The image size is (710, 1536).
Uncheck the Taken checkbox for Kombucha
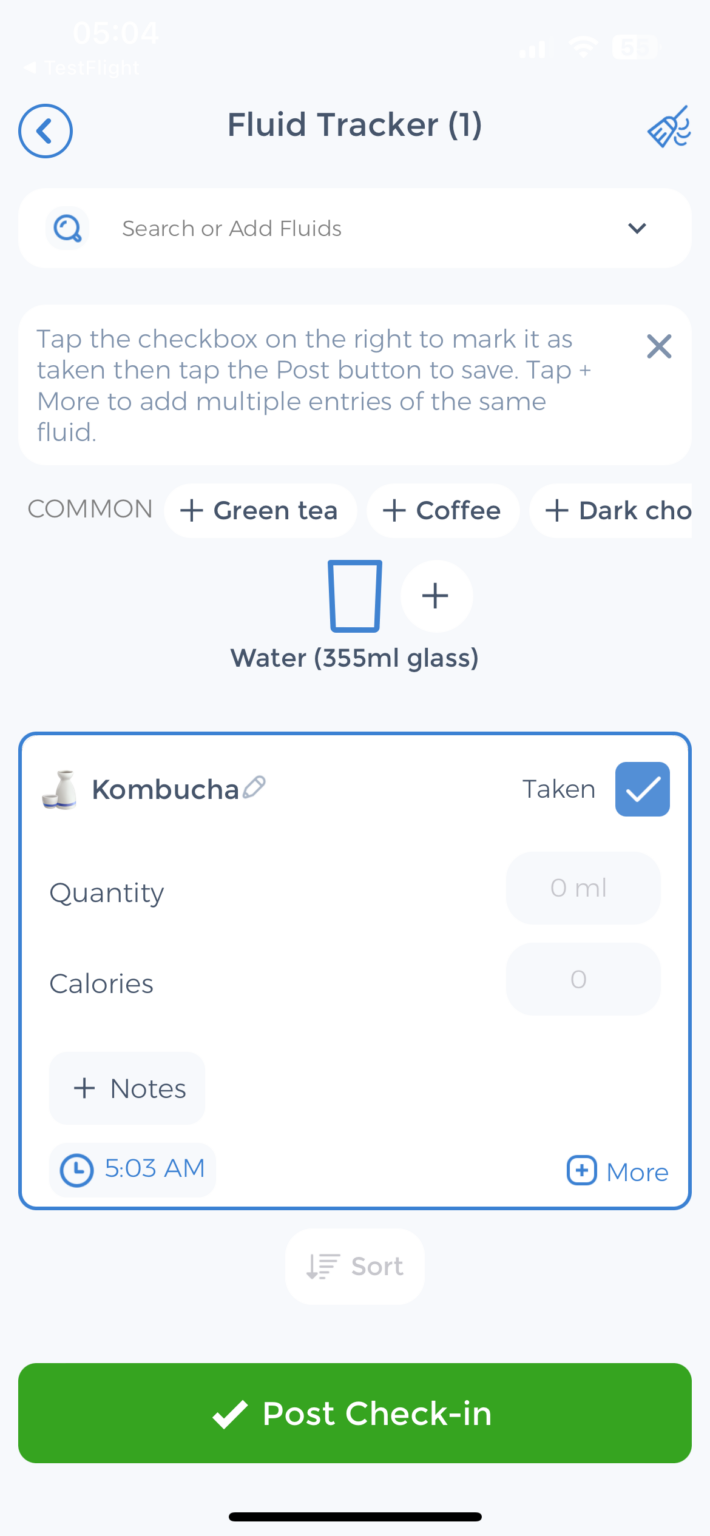tap(642, 789)
